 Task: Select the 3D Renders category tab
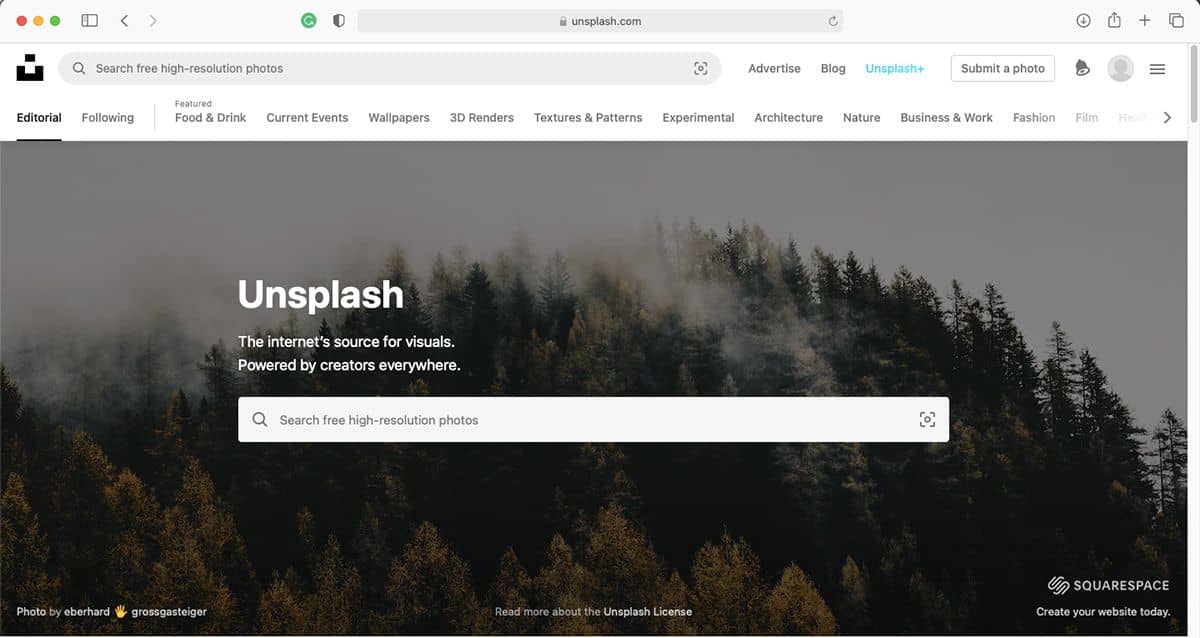(482, 117)
